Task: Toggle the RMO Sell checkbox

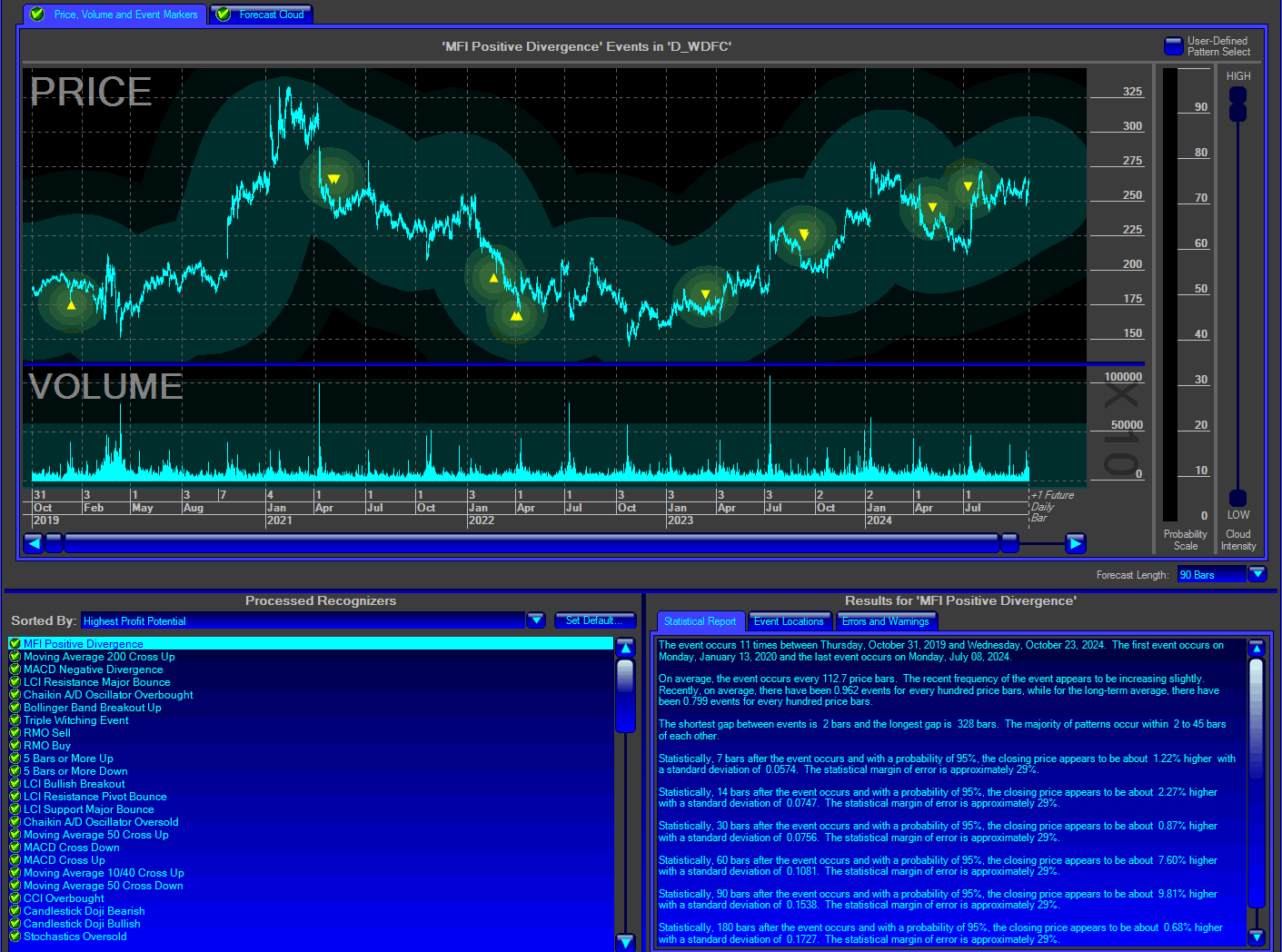Action: point(15,733)
